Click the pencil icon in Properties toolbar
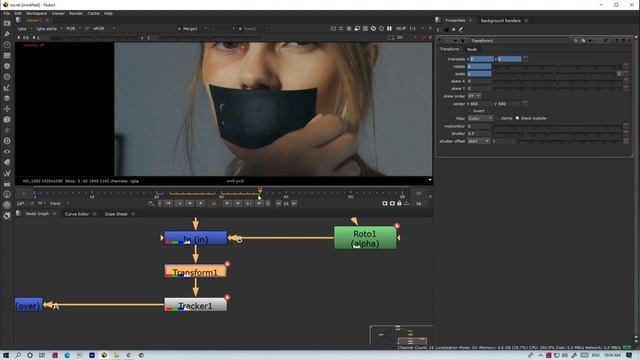 pyautogui.click(x=461, y=29)
